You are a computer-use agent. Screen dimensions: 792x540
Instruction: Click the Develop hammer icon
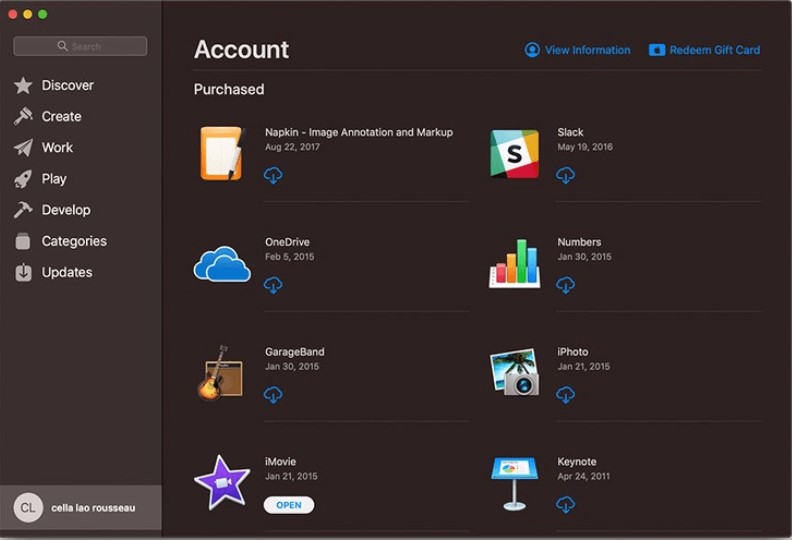click(23, 210)
